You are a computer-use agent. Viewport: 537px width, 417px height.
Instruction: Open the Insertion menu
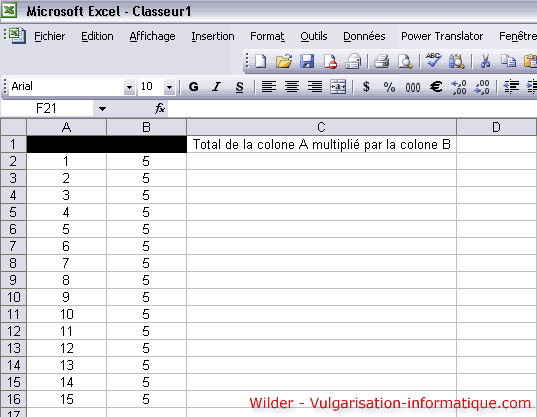point(213,36)
